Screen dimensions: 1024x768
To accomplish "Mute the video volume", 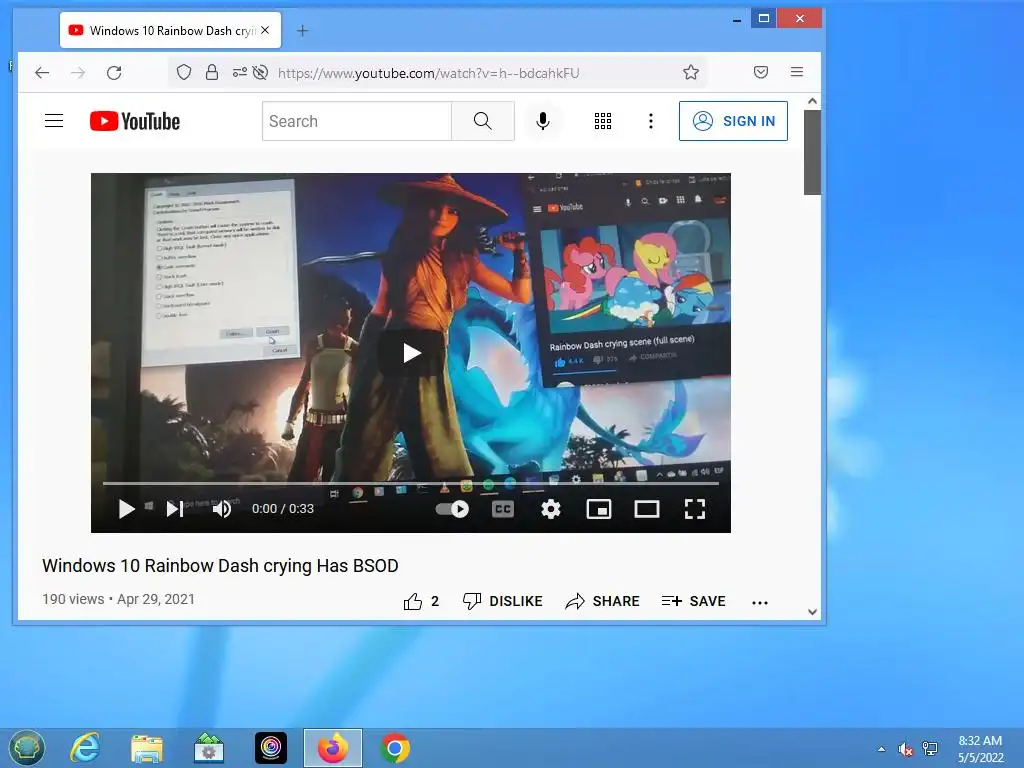I will pos(222,509).
